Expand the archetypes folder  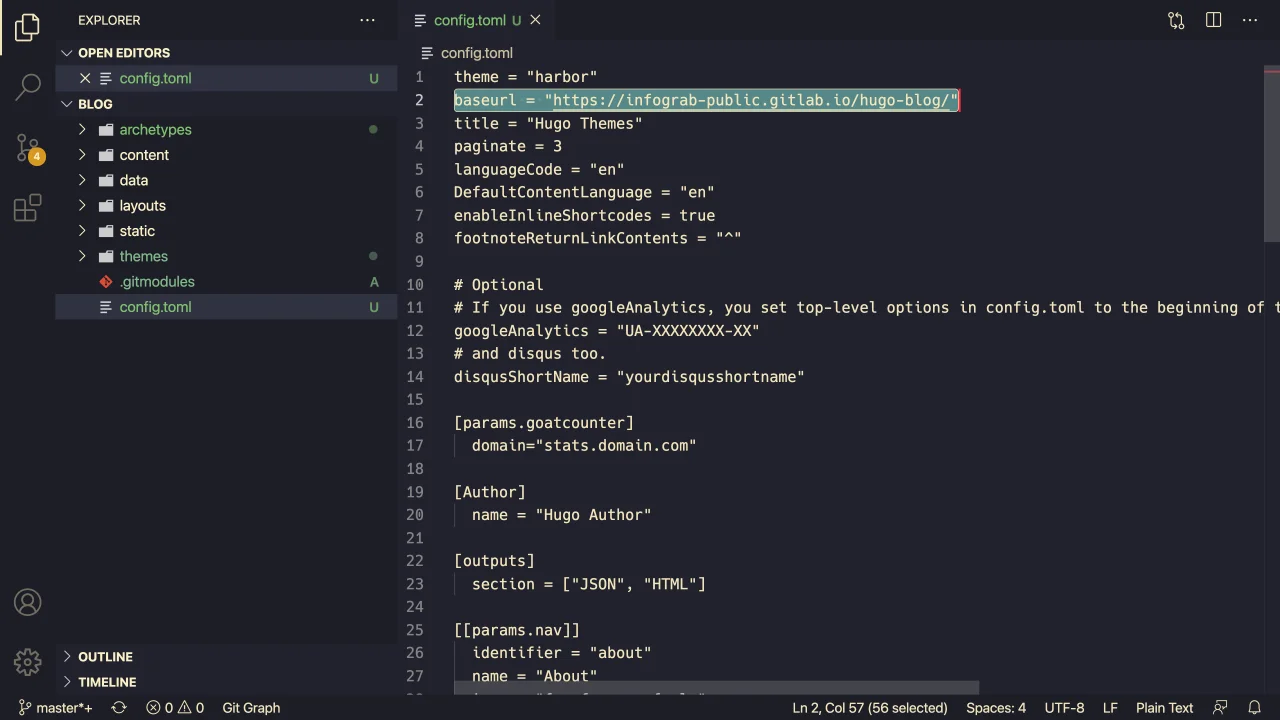(154, 130)
